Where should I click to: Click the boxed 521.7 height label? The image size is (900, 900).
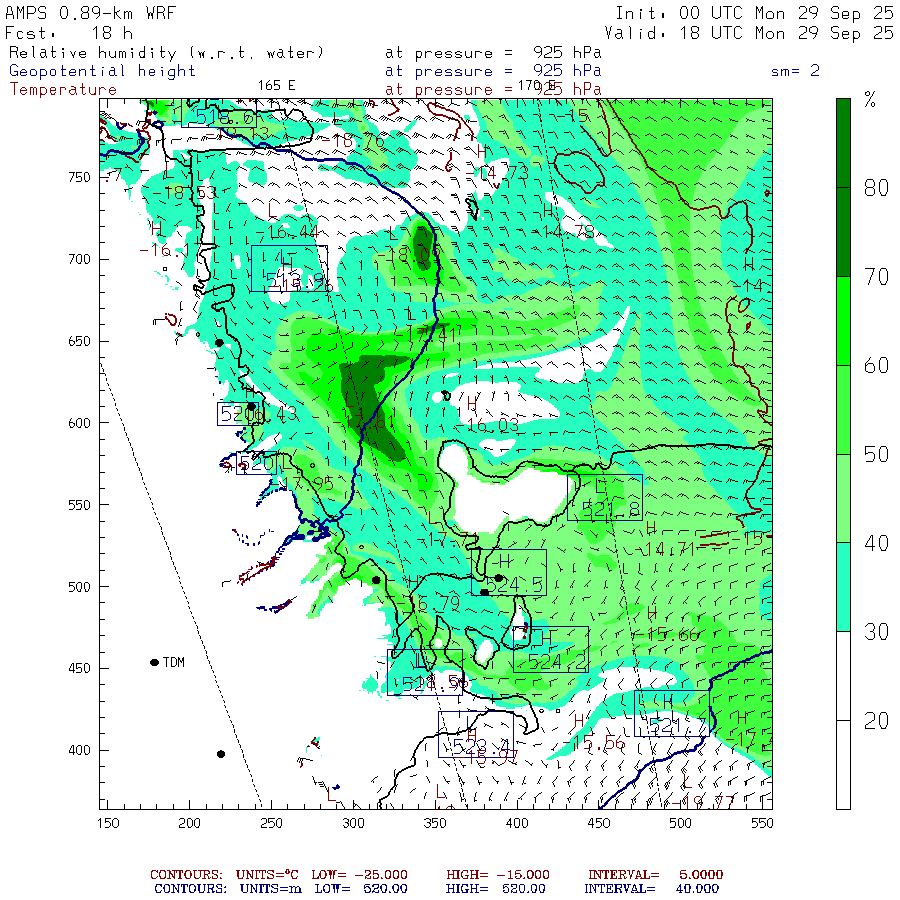point(671,713)
